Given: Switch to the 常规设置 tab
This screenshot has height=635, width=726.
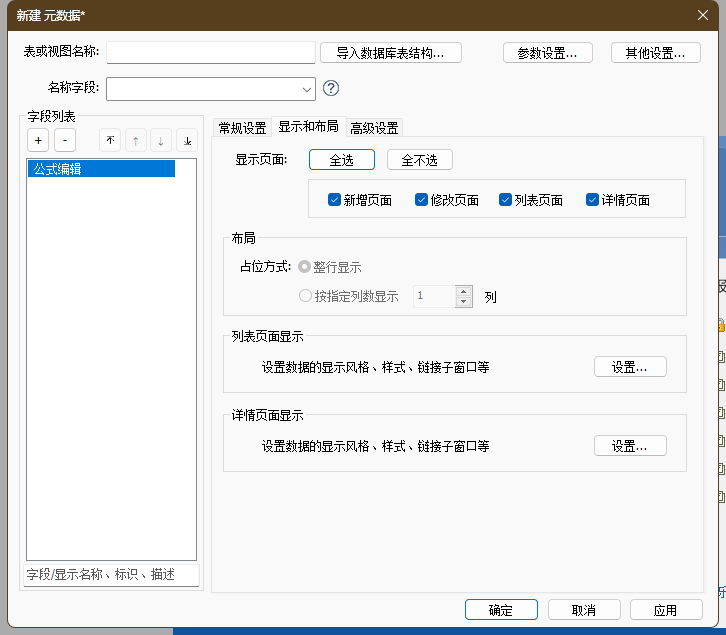Looking at the screenshot, I should (x=242, y=128).
